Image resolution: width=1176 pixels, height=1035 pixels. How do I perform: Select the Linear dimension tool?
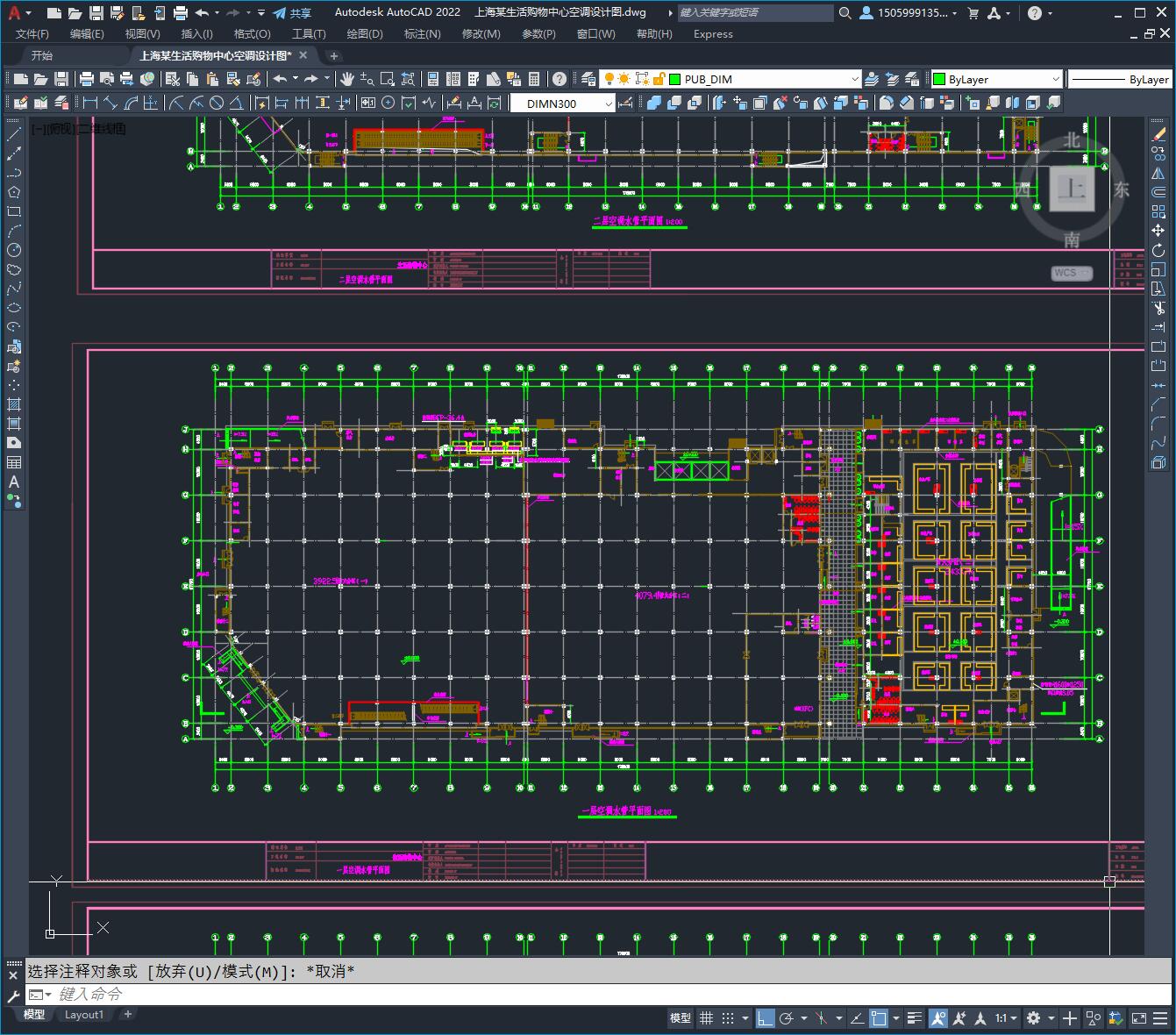click(90, 103)
